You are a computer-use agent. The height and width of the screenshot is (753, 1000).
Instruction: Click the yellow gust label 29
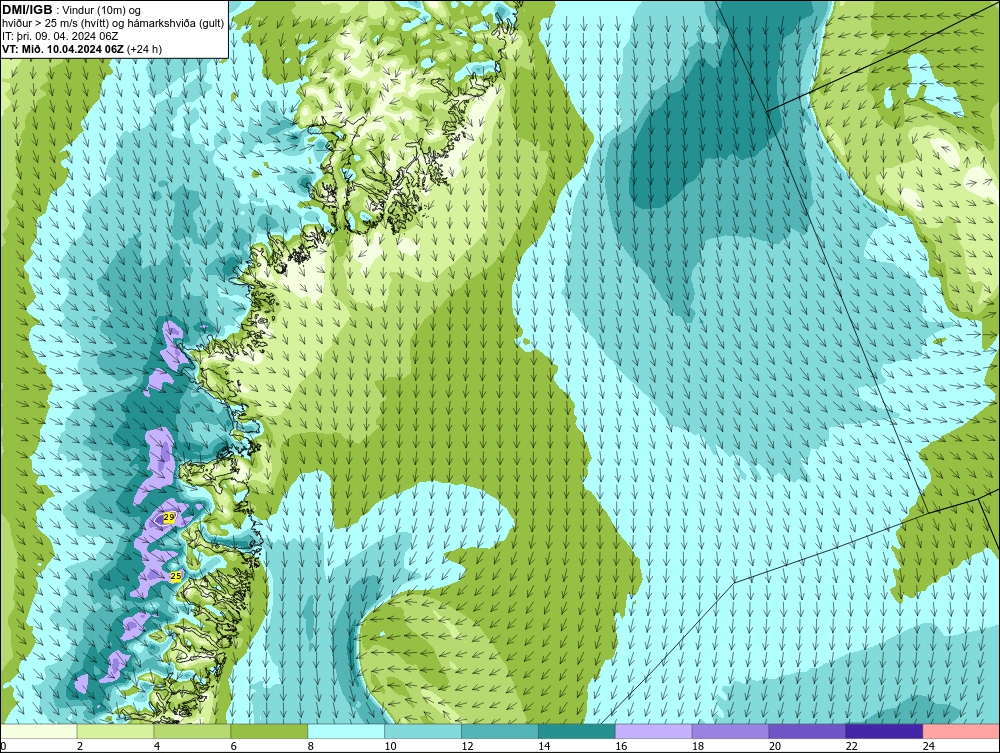point(169,518)
